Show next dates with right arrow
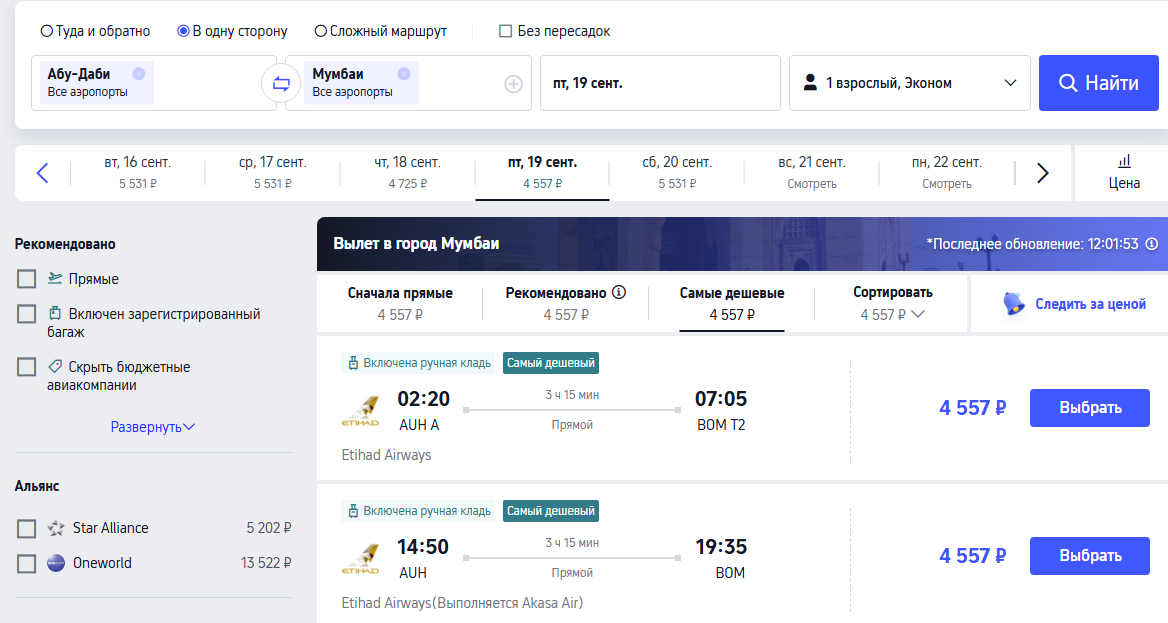The height and width of the screenshot is (623, 1168). (x=1043, y=173)
